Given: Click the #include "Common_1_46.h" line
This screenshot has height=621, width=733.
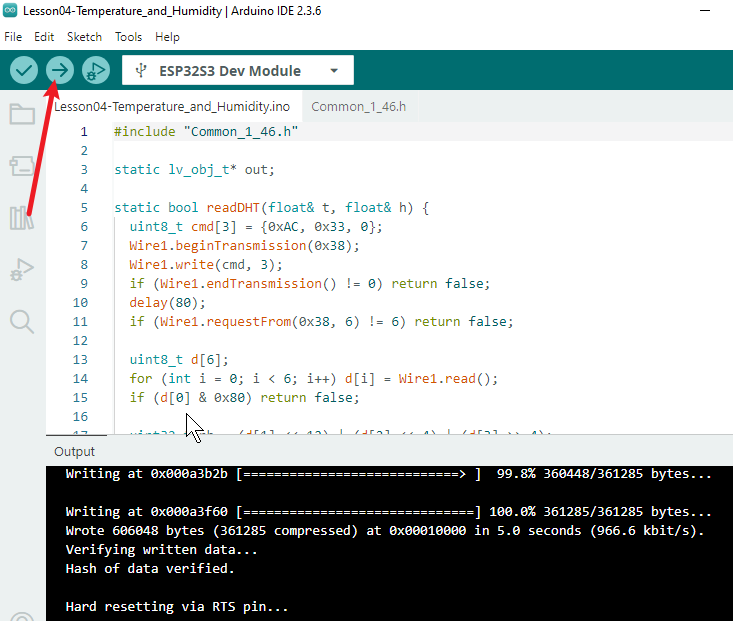Looking at the screenshot, I should pos(206,132).
